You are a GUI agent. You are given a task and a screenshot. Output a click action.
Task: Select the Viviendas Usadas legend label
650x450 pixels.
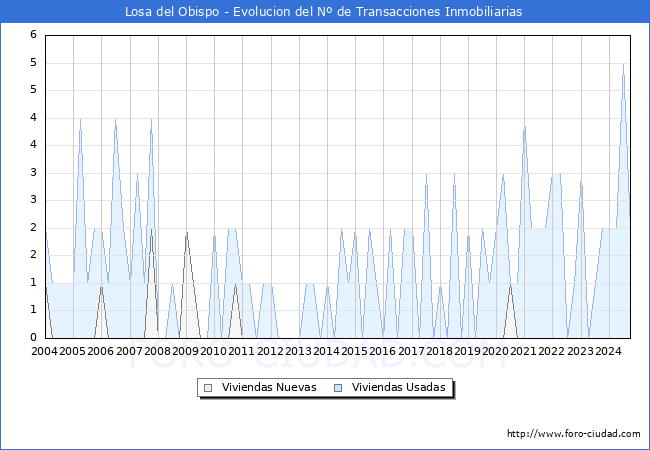(x=398, y=387)
